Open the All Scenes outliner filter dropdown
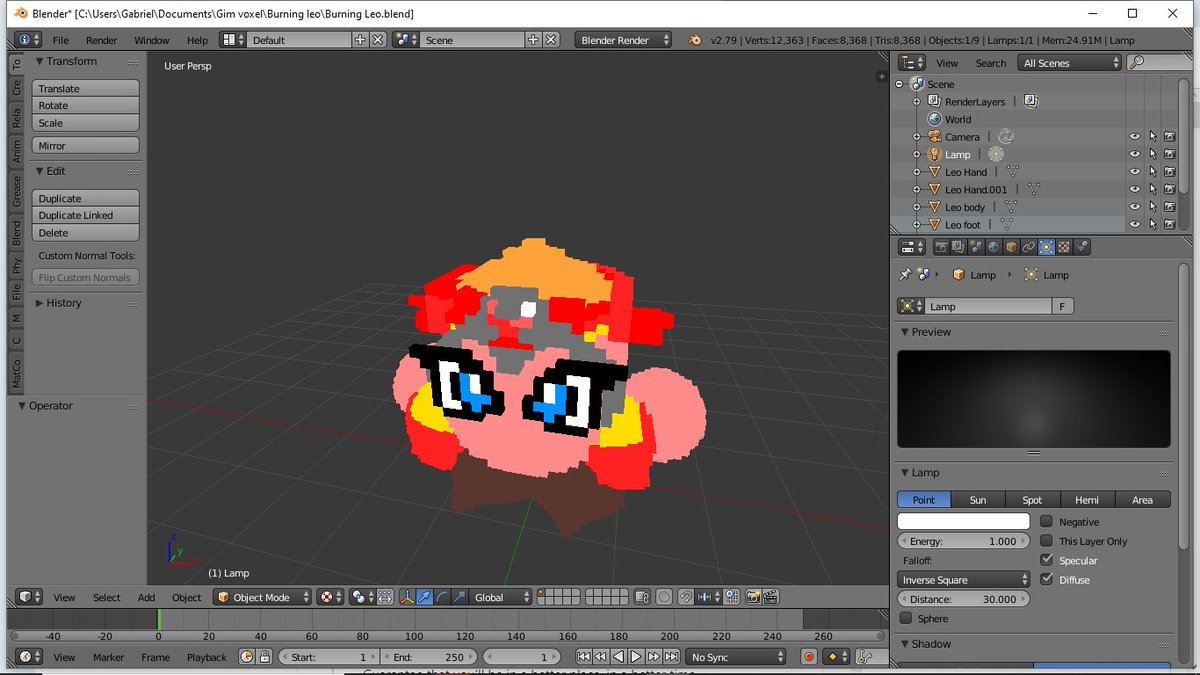Viewport: 1200px width, 675px height. tap(1070, 63)
